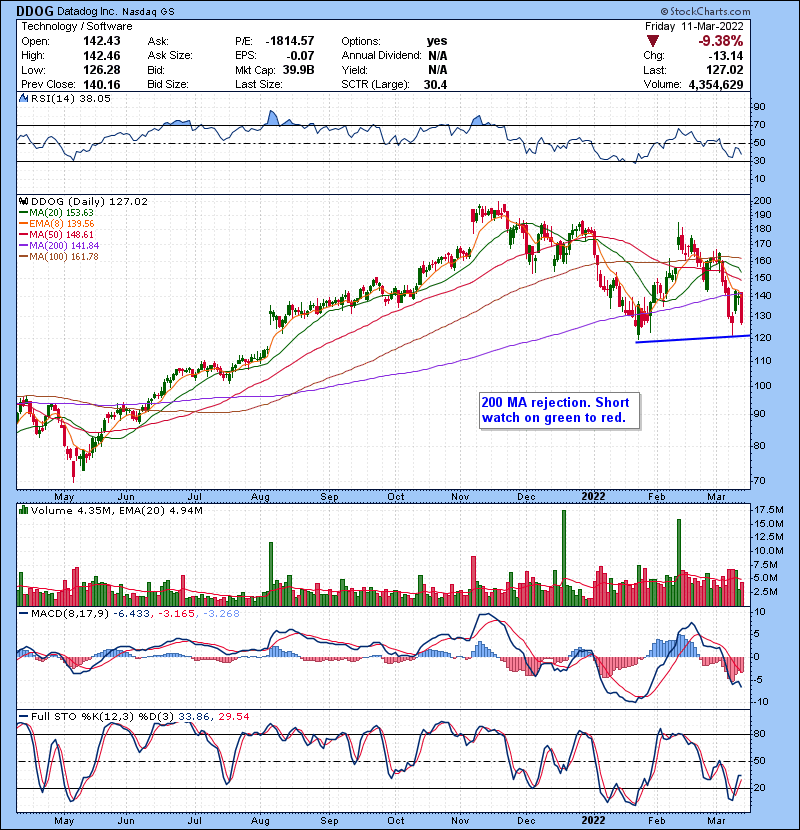Viewport: 800px width, 830px height.
Task: Click the MA(200) 141.84 legend entry
Action: tap(59, 246)
